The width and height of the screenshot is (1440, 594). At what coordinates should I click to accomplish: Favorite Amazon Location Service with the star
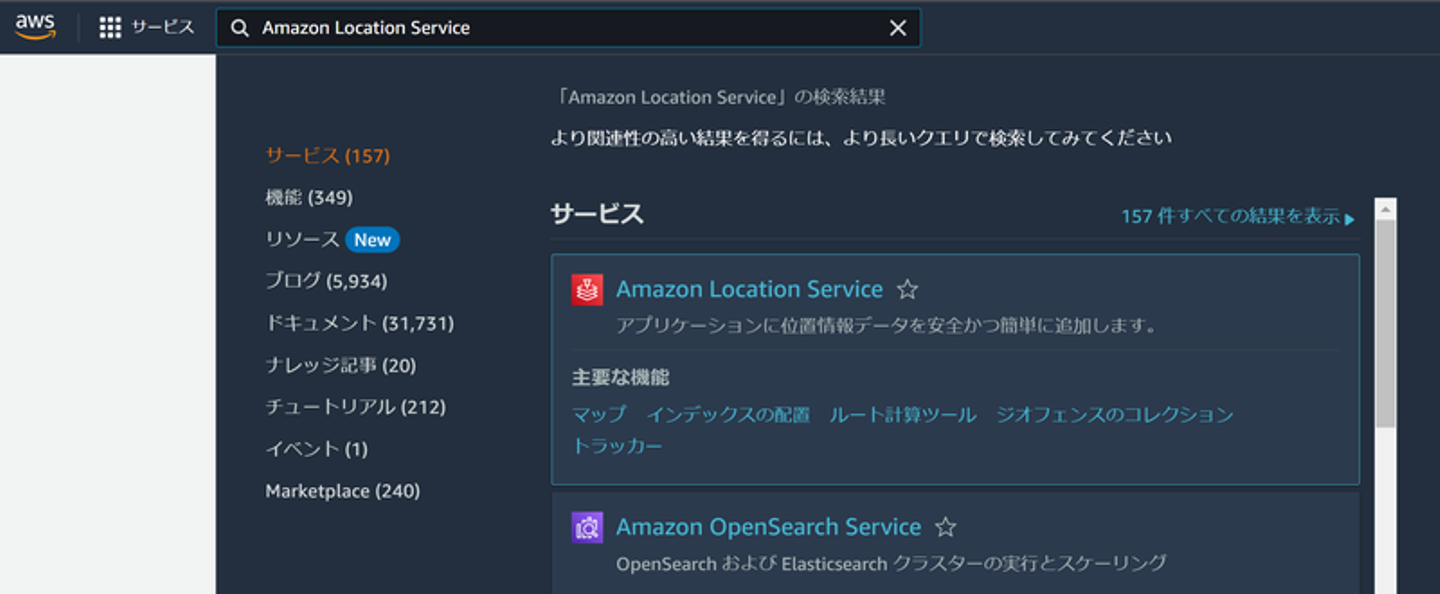point(907,290)
